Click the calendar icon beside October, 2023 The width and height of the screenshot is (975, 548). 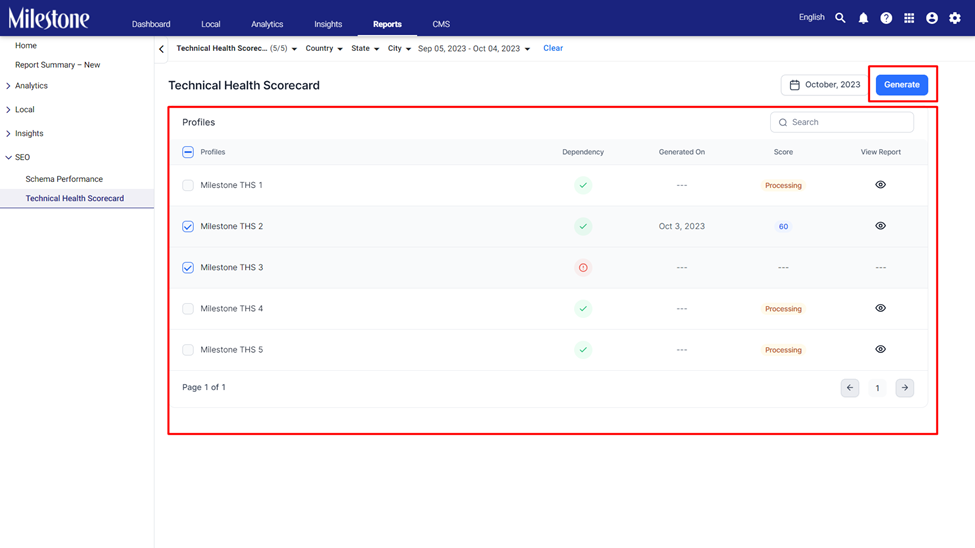pyautogui.click(x=794, y=85)
